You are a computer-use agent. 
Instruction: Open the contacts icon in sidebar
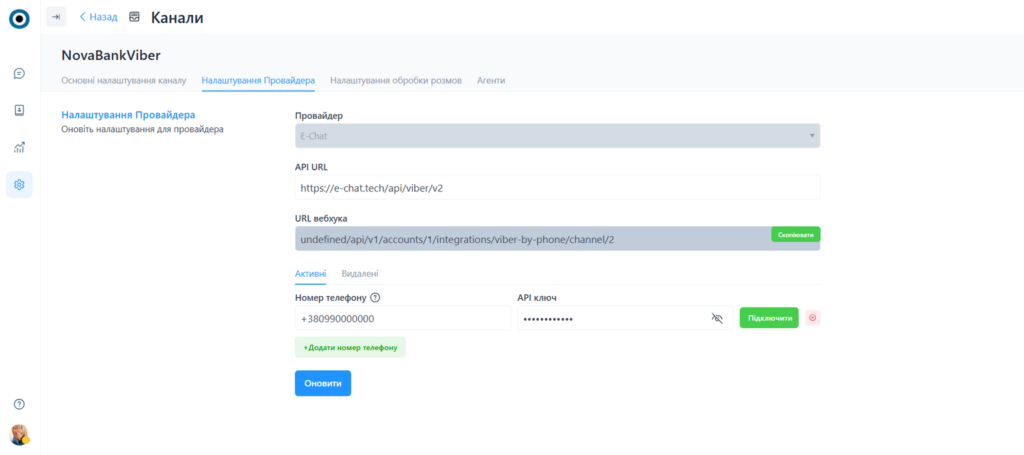click(x=19, y=110)
